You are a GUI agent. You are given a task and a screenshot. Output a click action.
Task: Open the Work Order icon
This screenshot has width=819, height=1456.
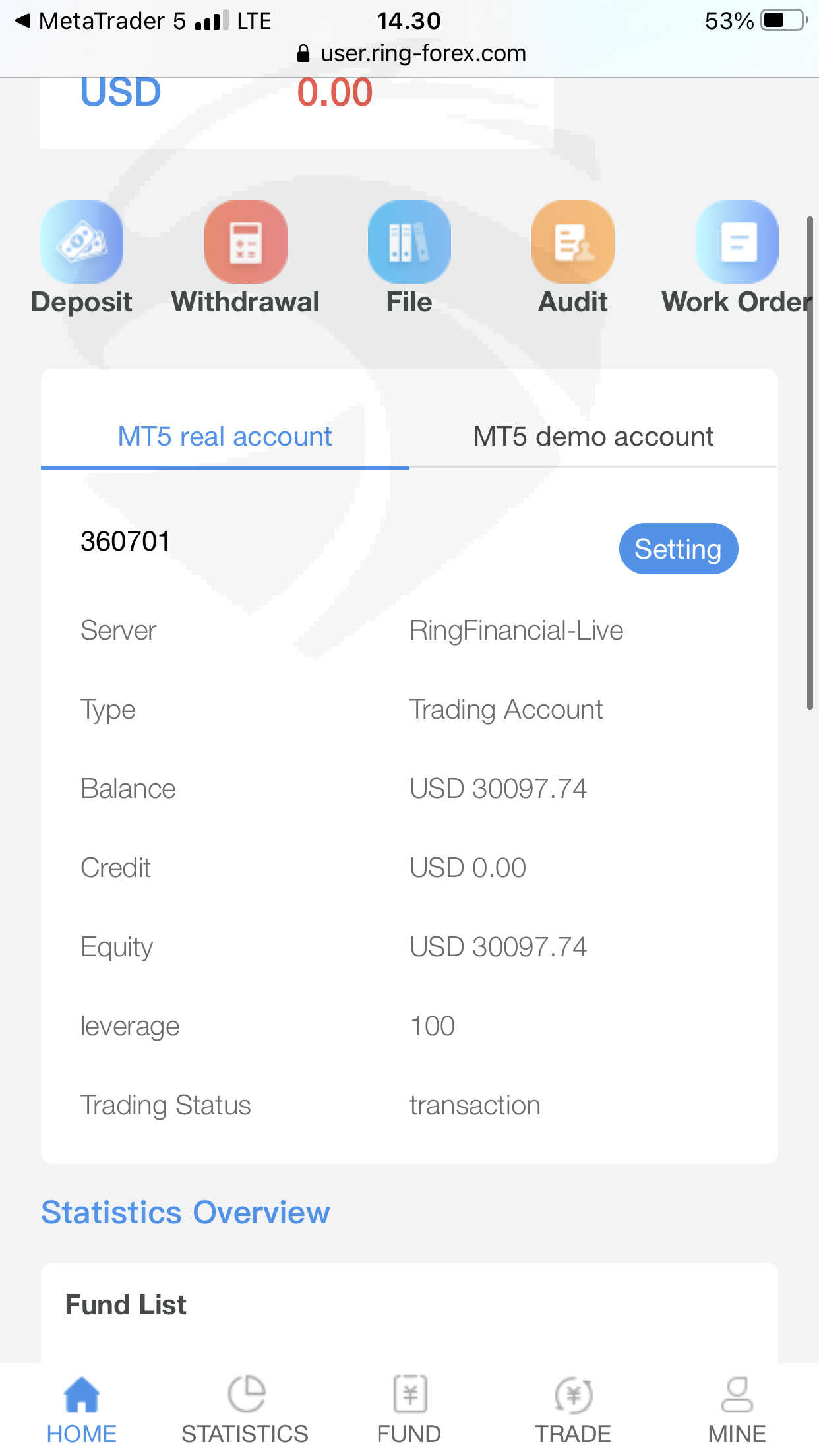(737, 242)
